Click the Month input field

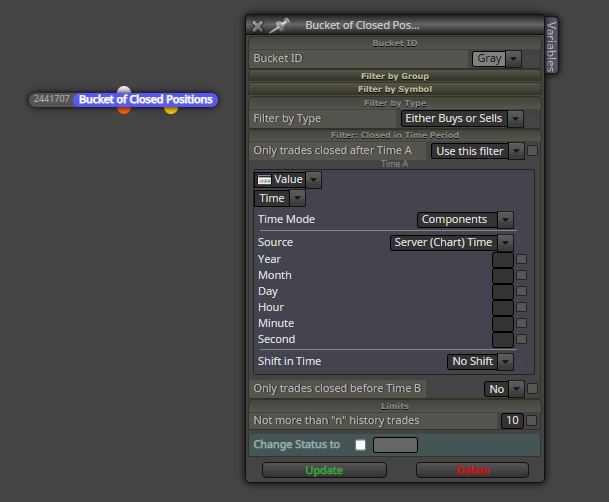(503, 276)
